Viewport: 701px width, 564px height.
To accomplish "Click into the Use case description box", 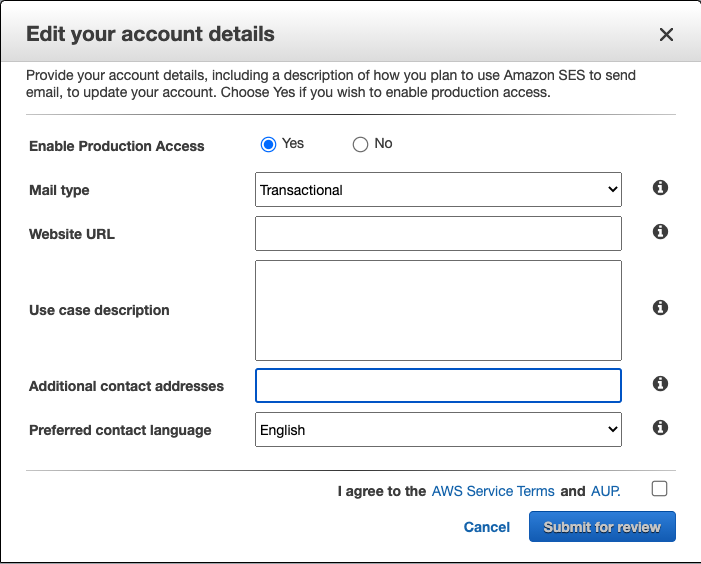I will click(438, 310).
